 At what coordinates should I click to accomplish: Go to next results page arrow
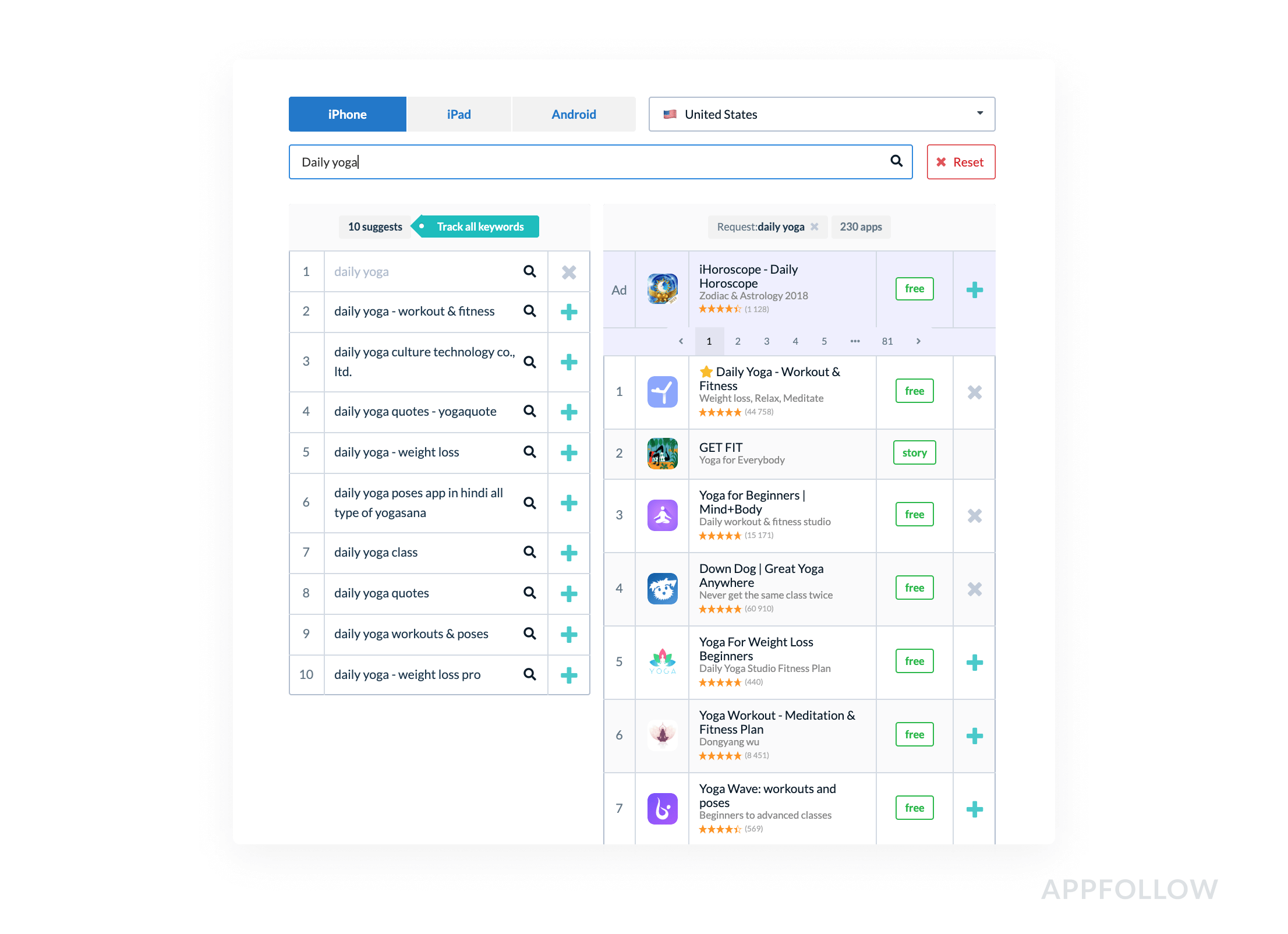pyautogui.click(x=918, y=341)
